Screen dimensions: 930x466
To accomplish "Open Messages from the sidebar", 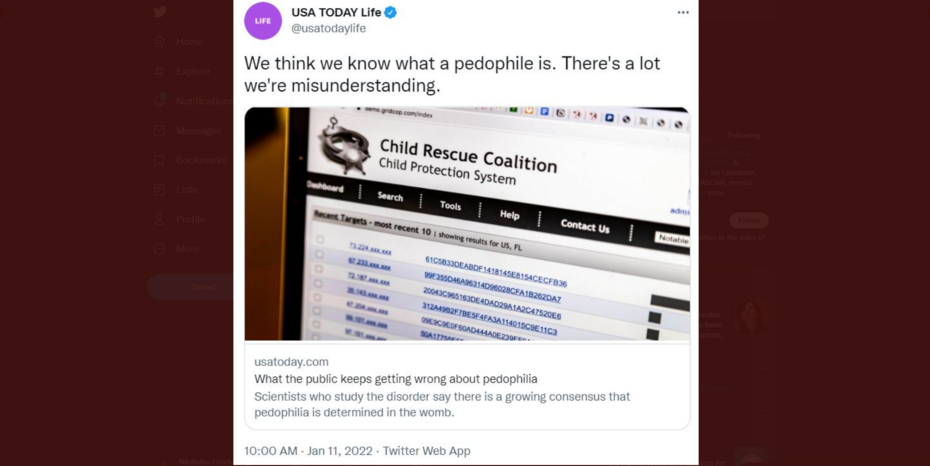I will pos(197,131).
